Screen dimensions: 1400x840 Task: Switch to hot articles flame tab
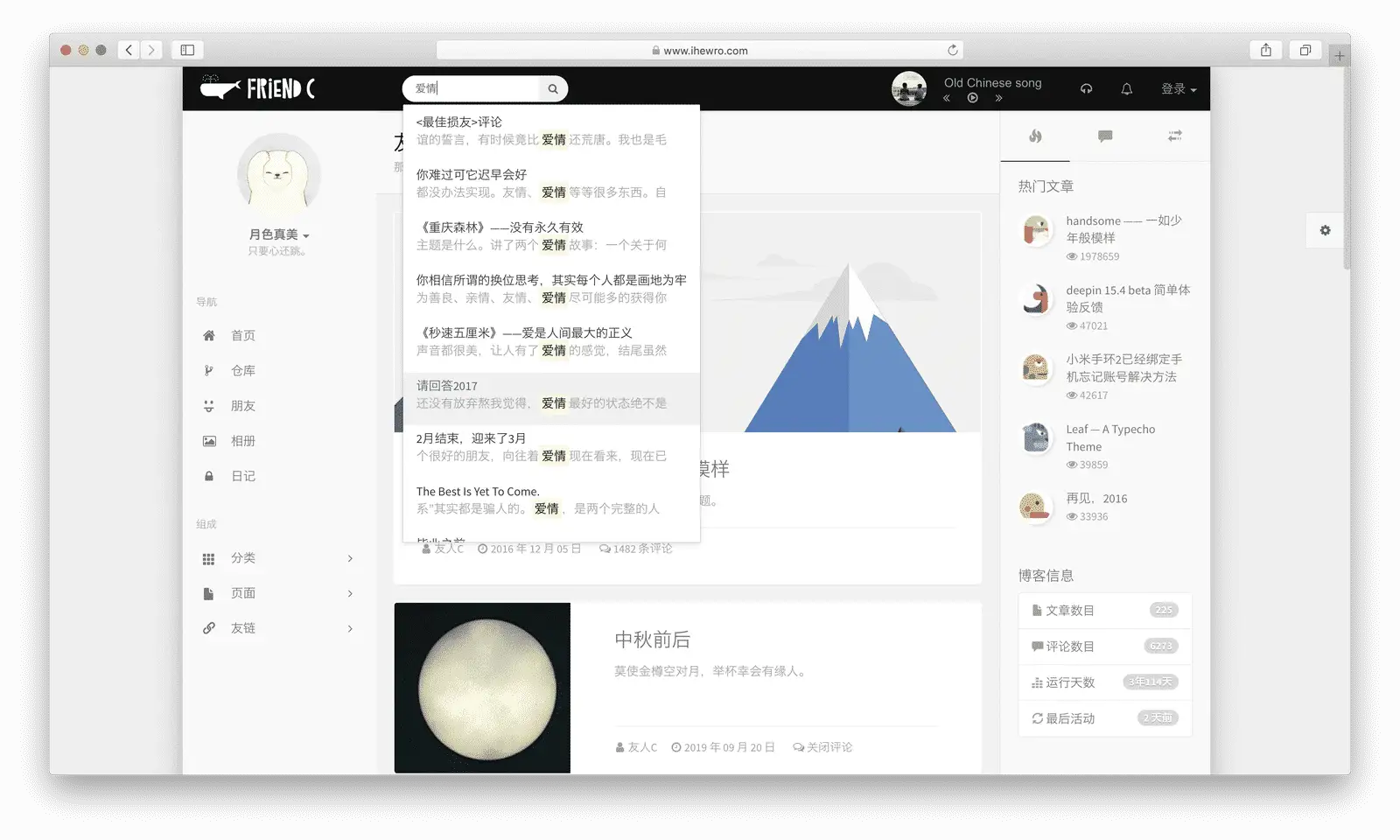(x=1035, y=136)
